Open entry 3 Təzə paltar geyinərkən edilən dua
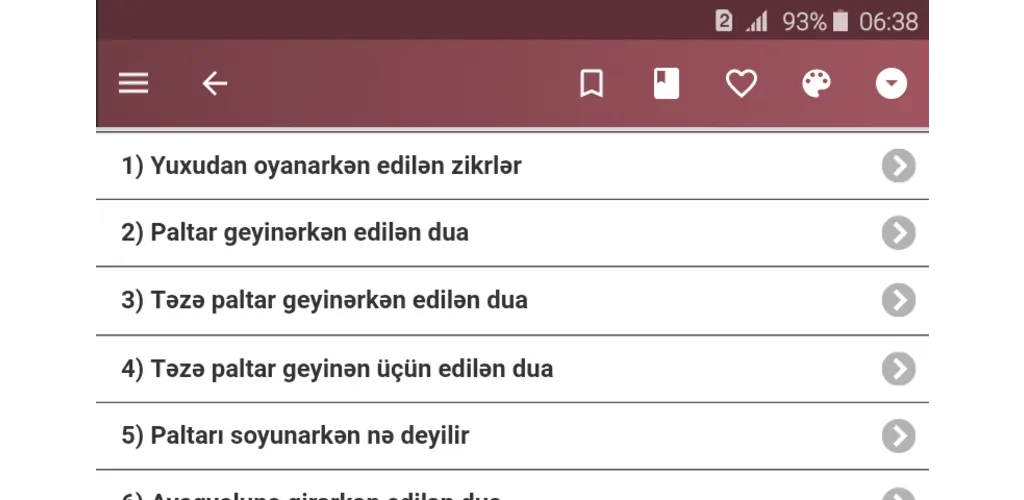This screenshot has width=1024, height=500. pyautogui.click(x=512, y=301)
